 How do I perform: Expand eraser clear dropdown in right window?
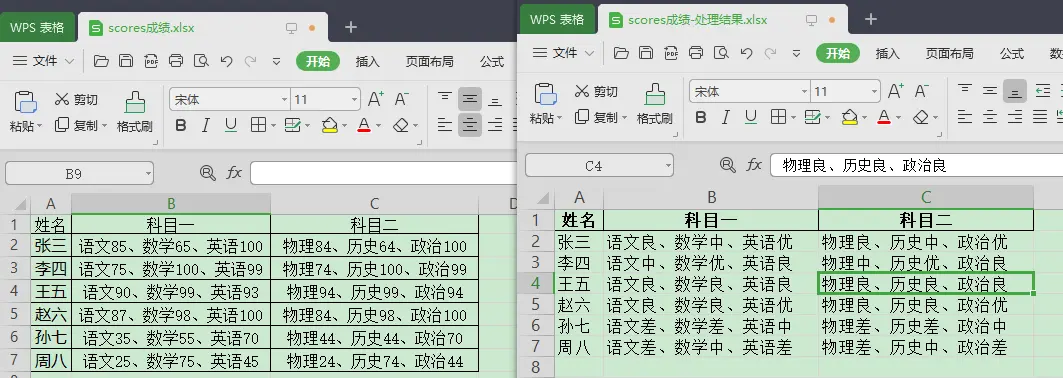click(x=937, y=117)
